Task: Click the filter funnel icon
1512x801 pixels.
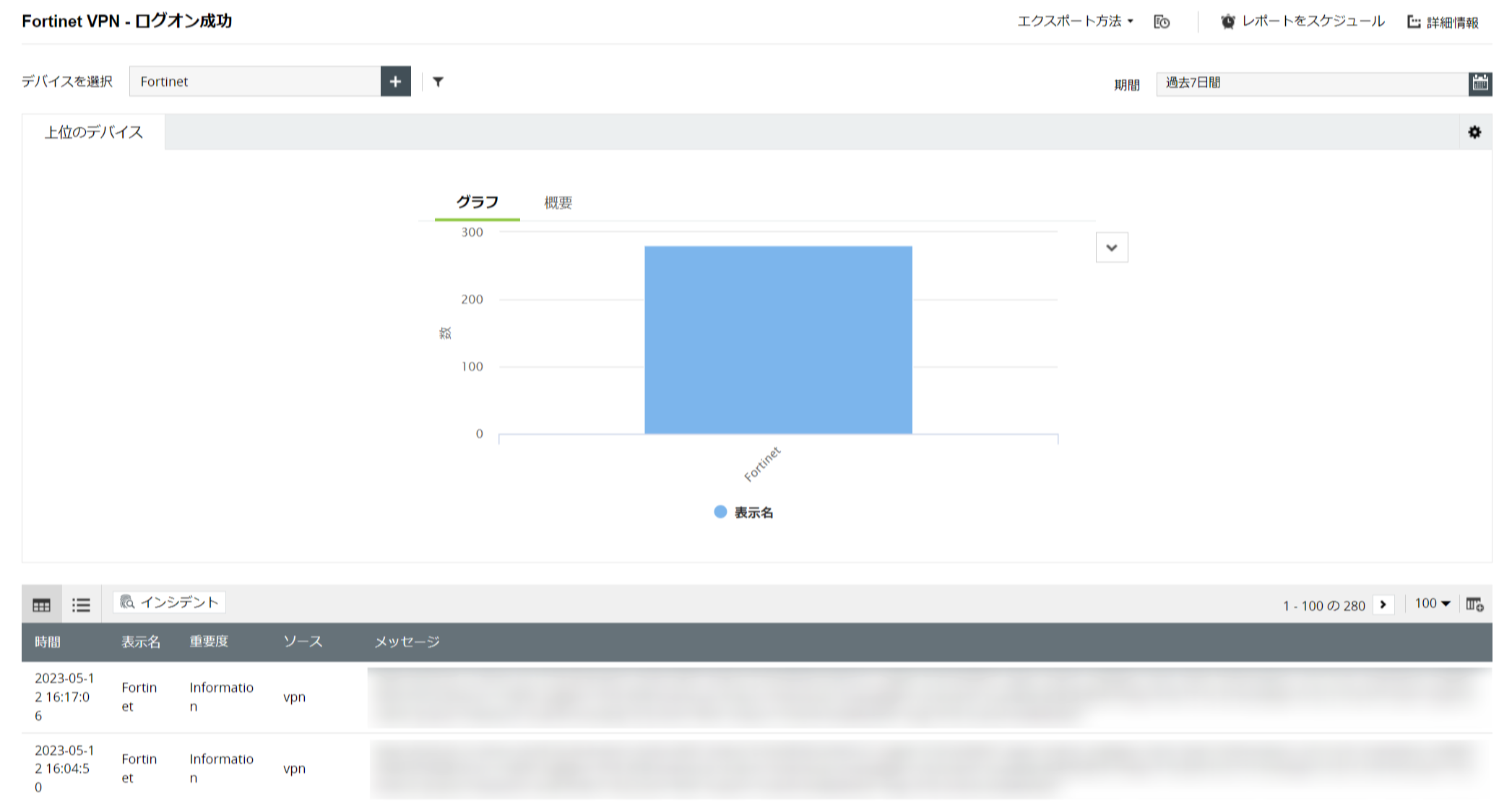Action: point(438,82)
